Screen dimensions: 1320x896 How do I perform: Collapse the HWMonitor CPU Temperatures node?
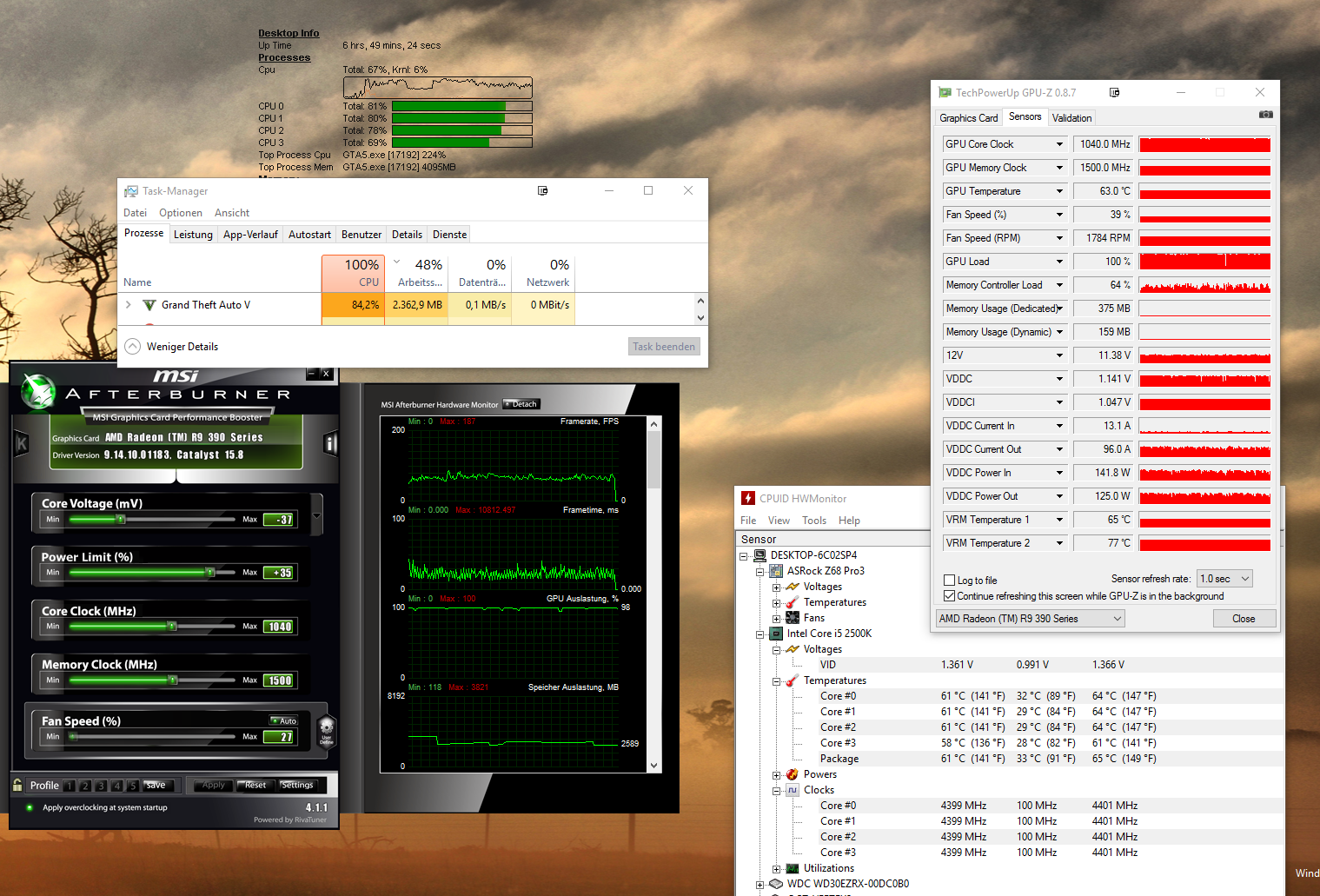776,680
